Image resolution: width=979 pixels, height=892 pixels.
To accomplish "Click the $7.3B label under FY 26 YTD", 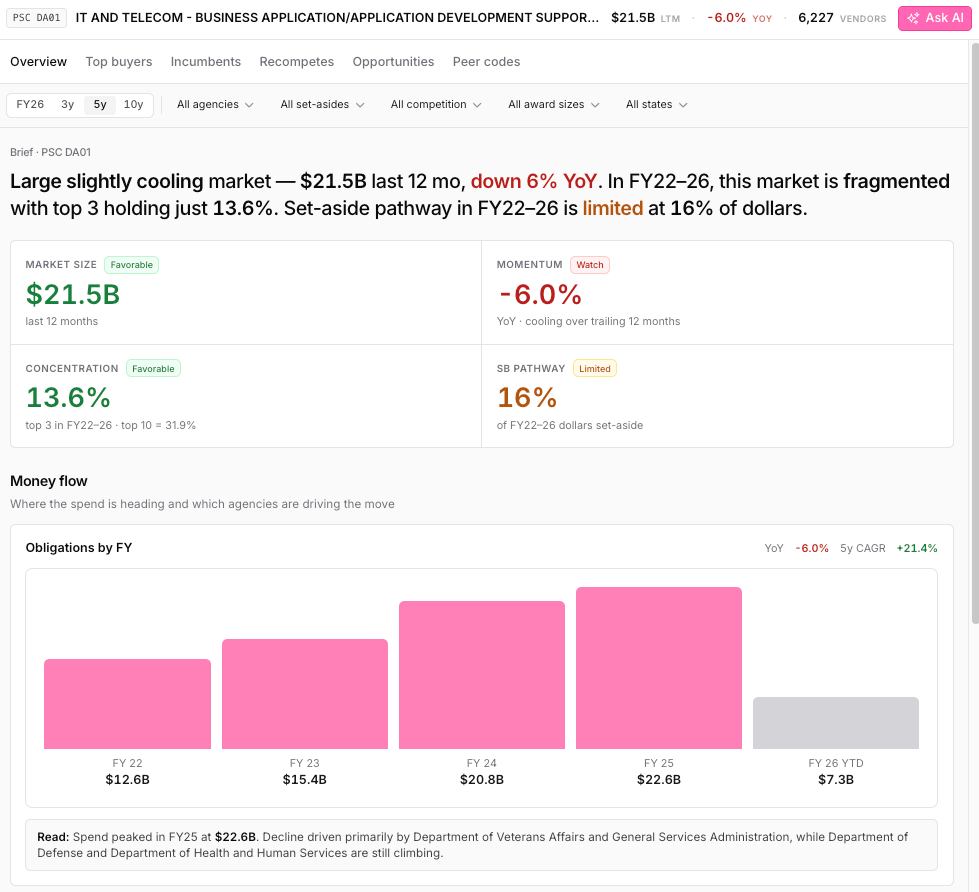I will [836, 780].
